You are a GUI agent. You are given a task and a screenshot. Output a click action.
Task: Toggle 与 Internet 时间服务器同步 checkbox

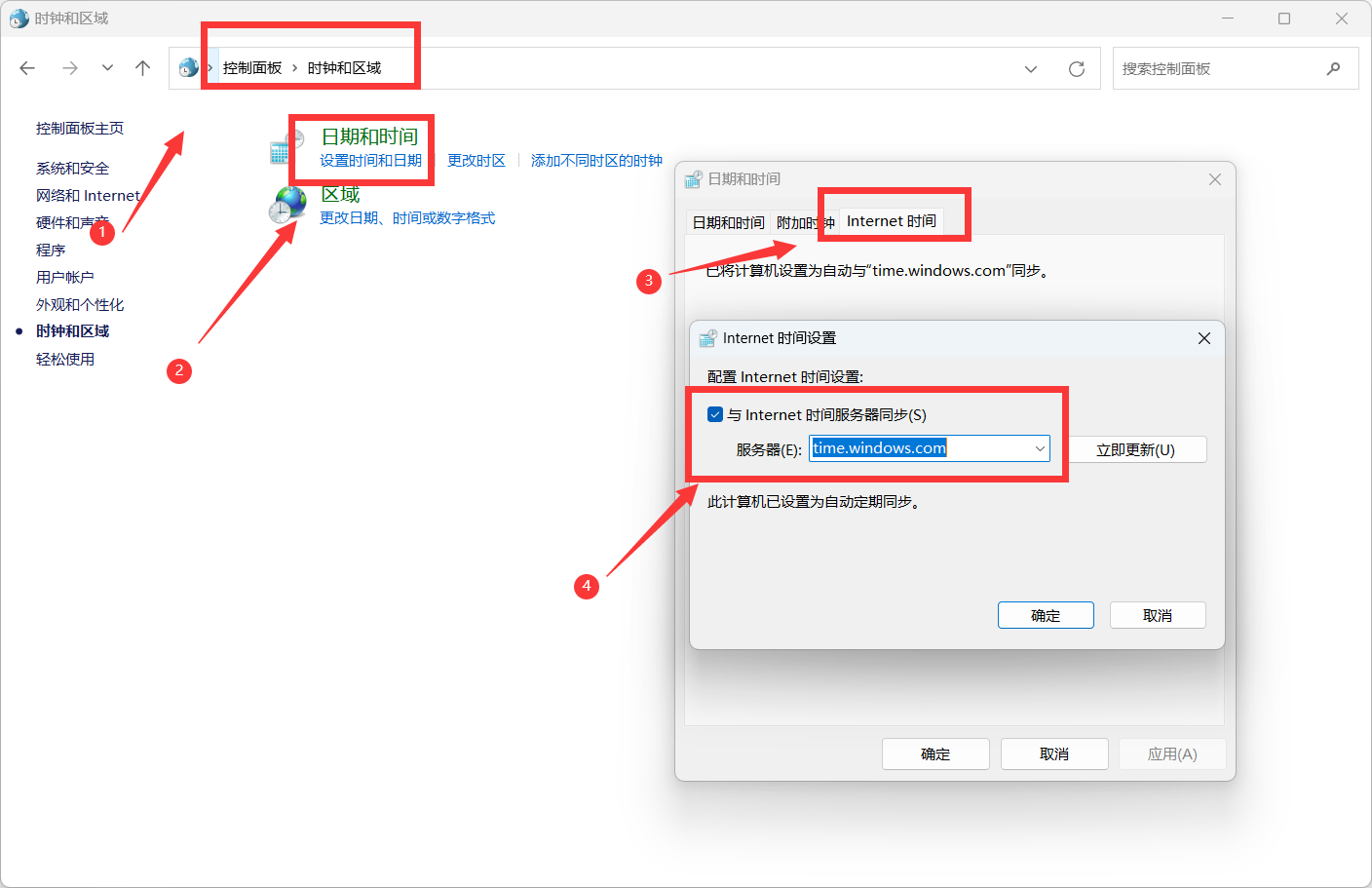coord(715,414)
